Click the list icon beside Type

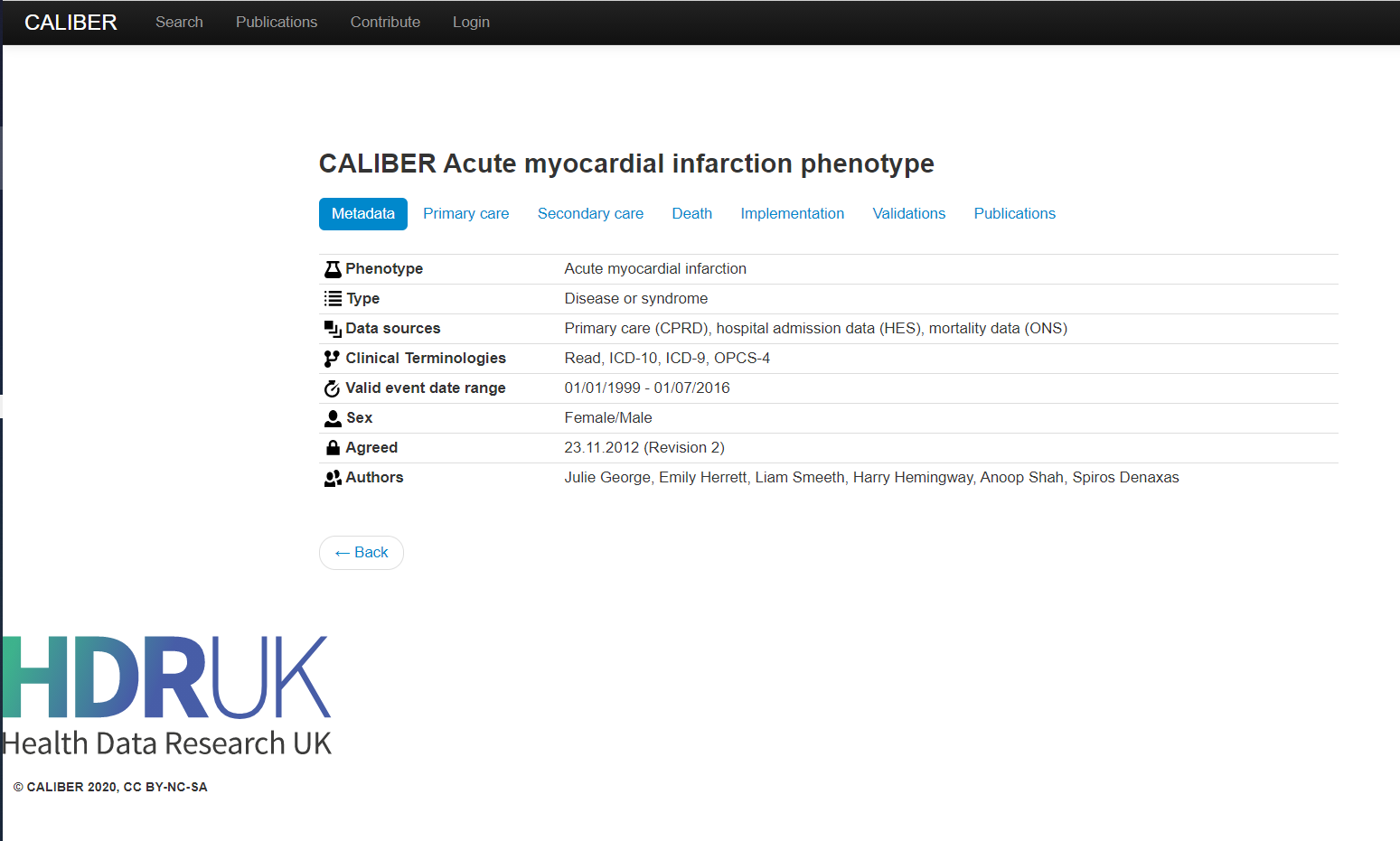(x=333, y=299)
